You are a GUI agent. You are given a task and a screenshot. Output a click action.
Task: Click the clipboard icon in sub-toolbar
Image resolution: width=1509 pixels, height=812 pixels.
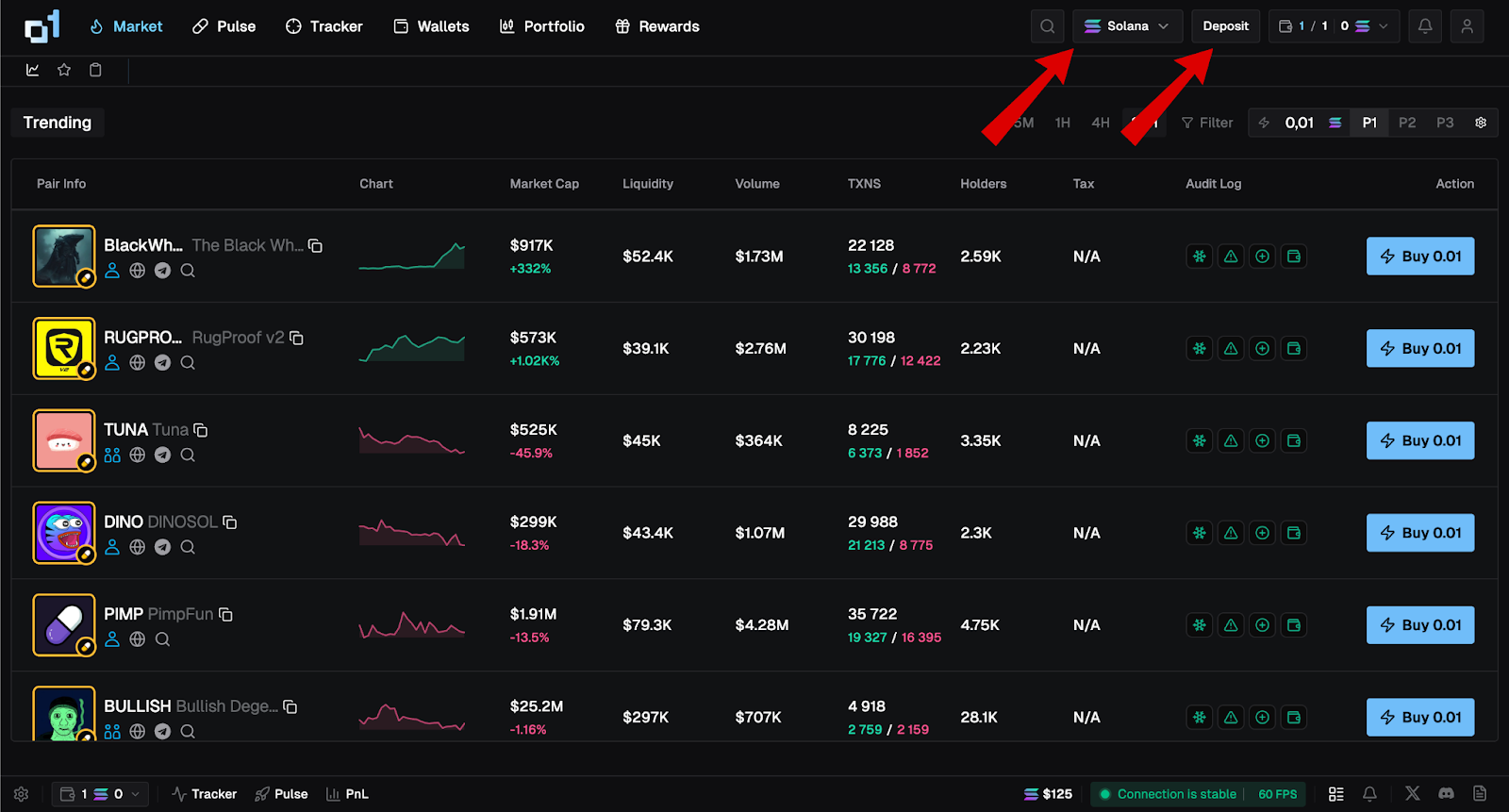click(95, 70)
